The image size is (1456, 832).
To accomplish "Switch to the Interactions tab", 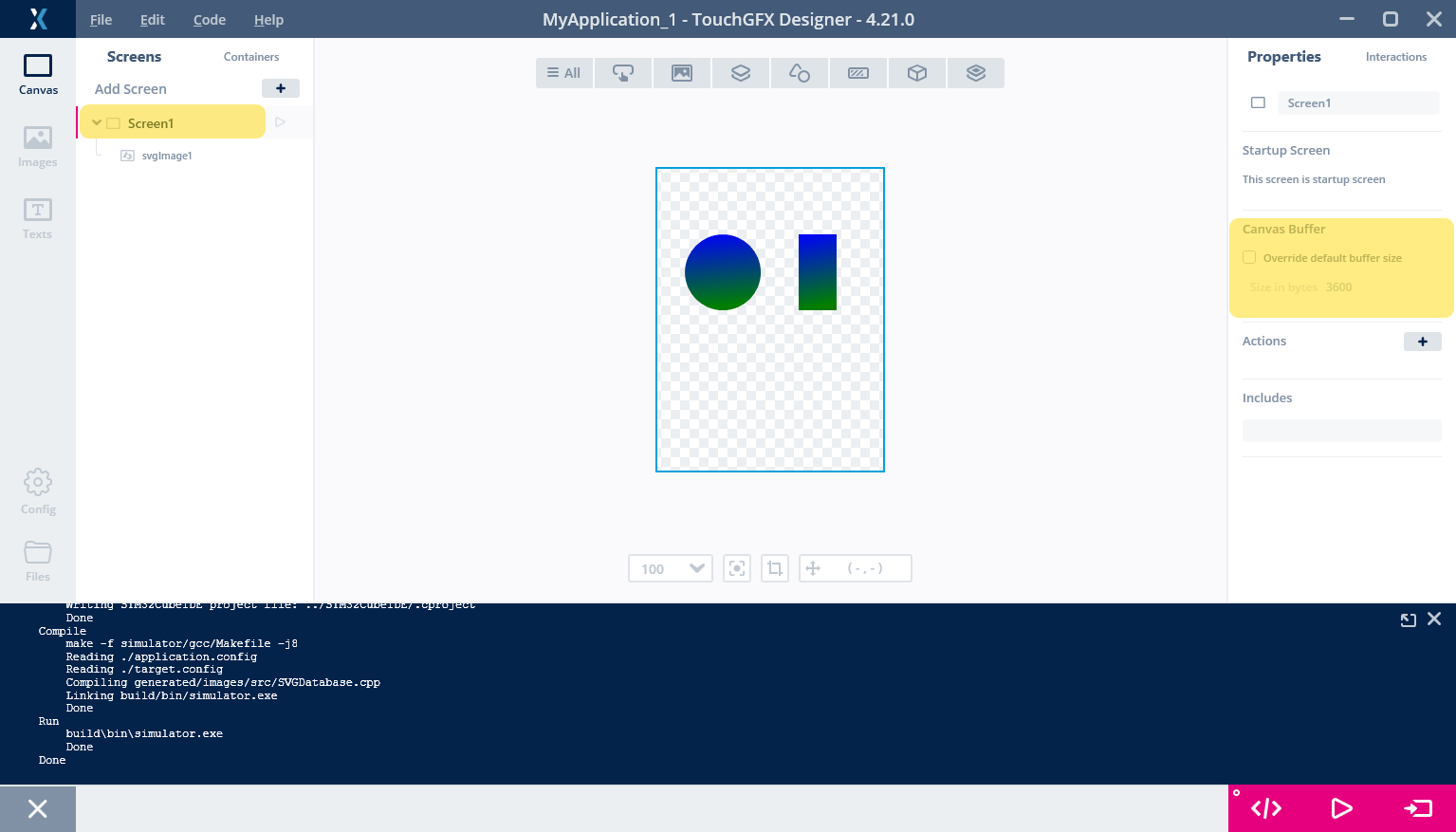I will pyautogui.click(x=1395, y=57).
